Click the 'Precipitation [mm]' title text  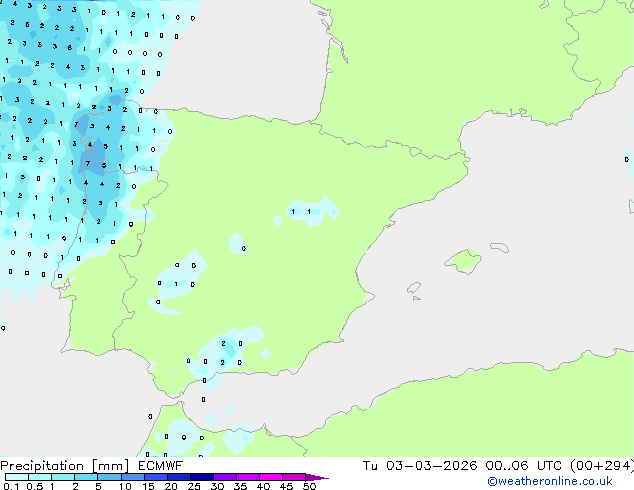[x=65, y=466]
